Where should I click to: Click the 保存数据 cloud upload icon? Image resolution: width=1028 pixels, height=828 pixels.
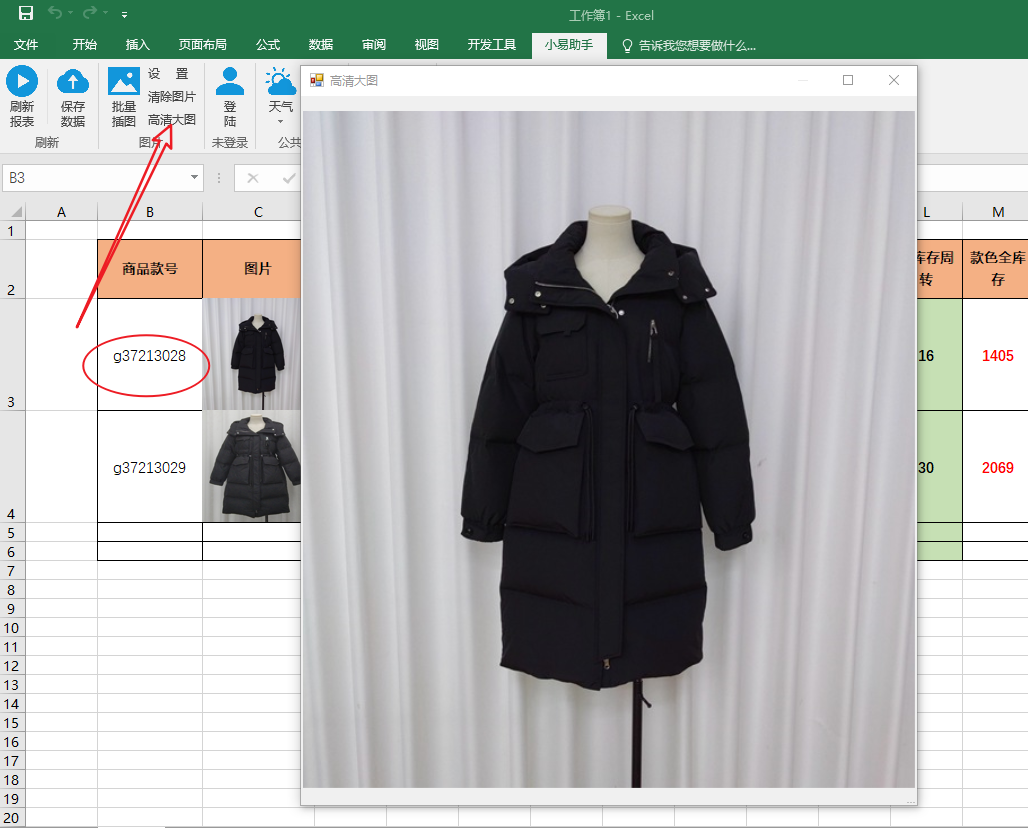73,82
